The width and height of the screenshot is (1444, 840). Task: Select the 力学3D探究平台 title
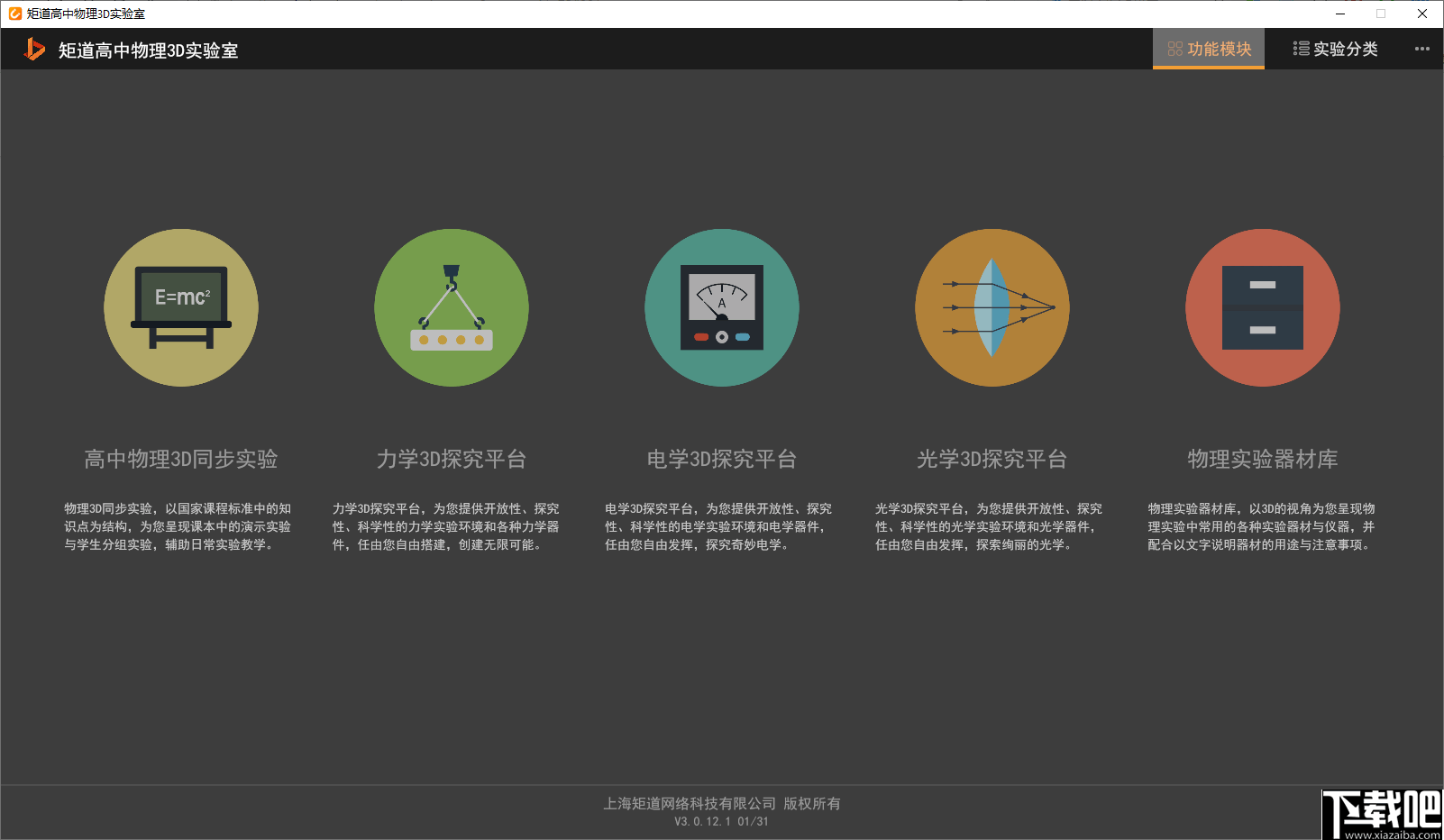(x=452, y=460)
